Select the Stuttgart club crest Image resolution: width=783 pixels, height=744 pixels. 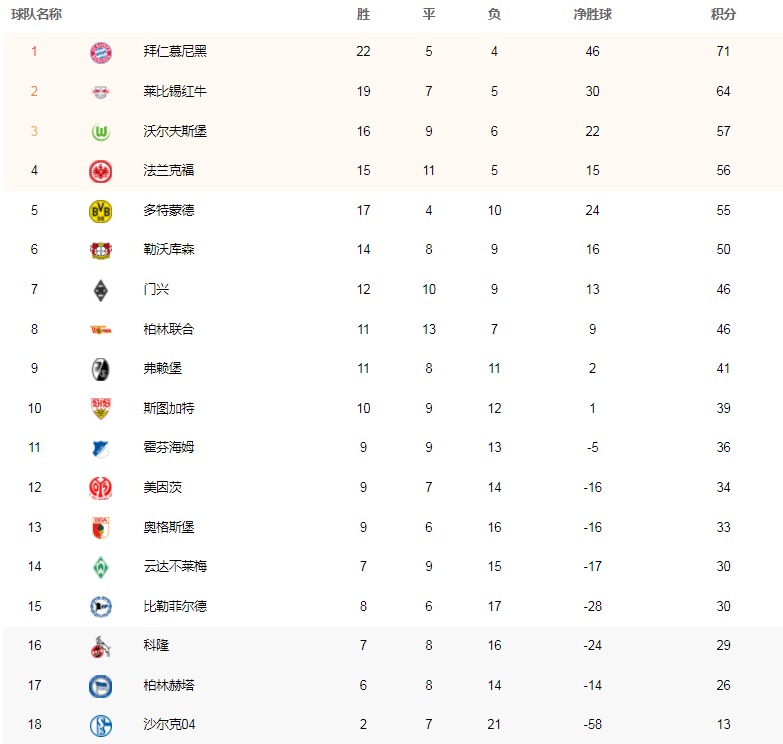100,408
